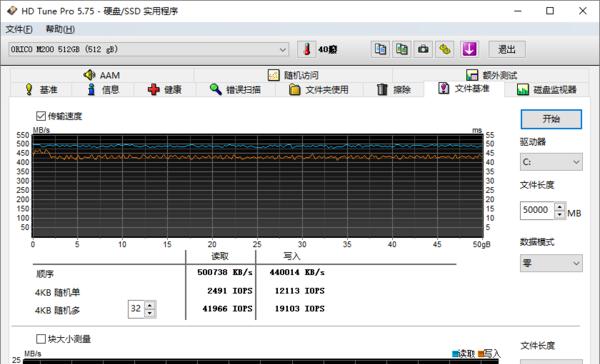Click the 写入 column header
The width and height of the screenshot is (600, 364).
coord(292,256)
